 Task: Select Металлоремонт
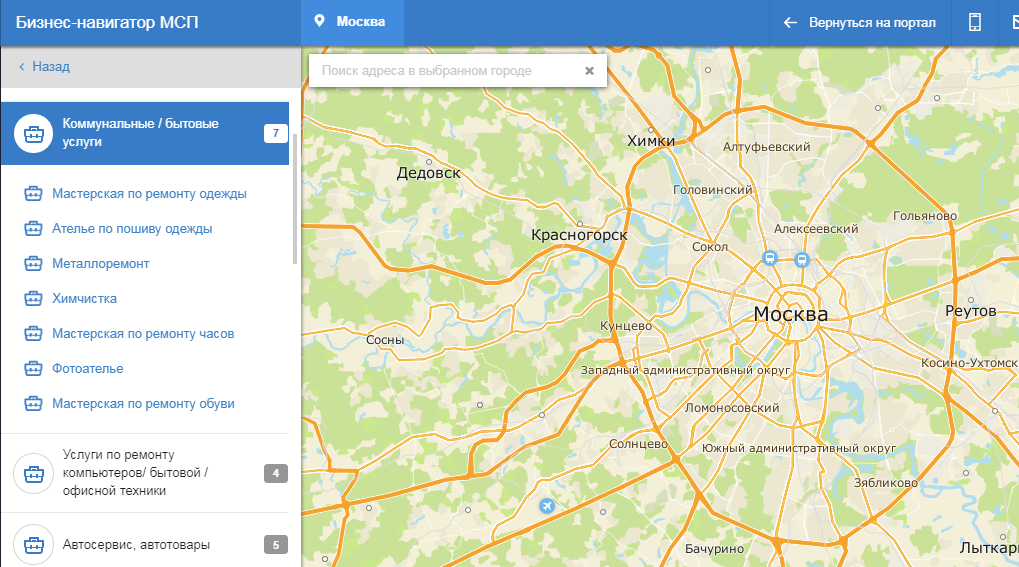tap(101, 264)
